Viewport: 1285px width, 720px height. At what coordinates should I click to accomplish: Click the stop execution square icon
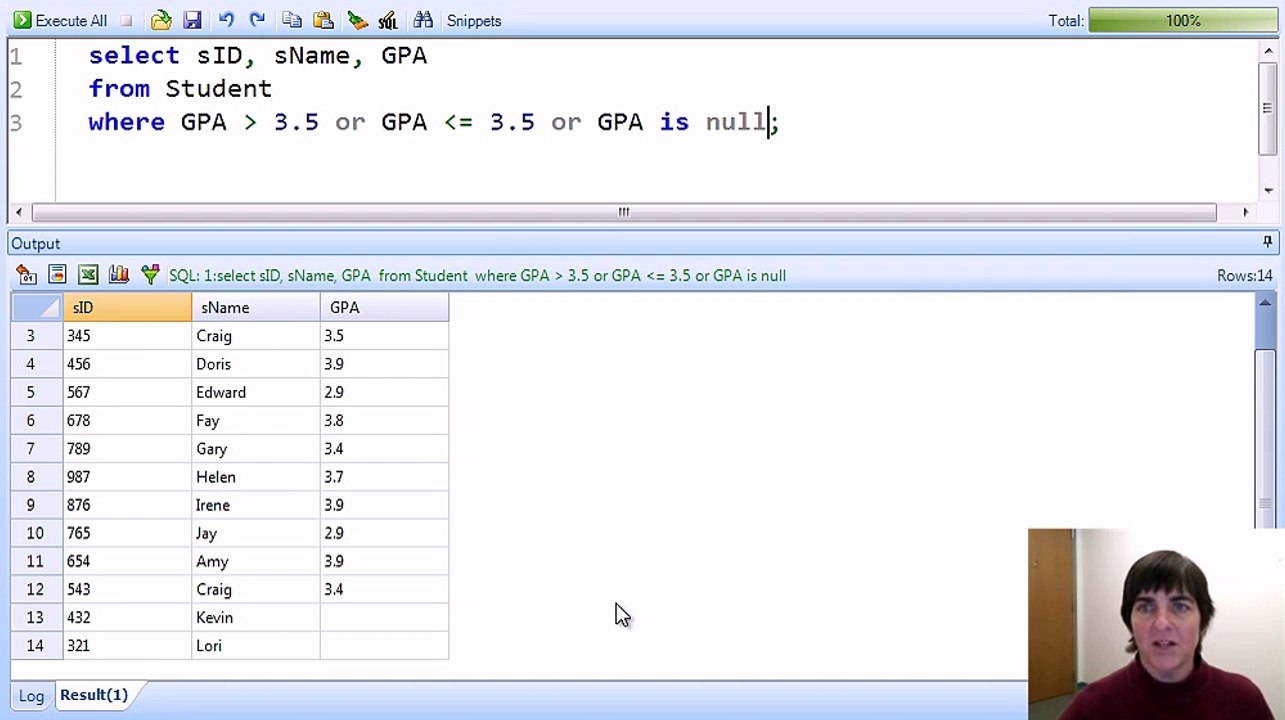click(126, 20)
